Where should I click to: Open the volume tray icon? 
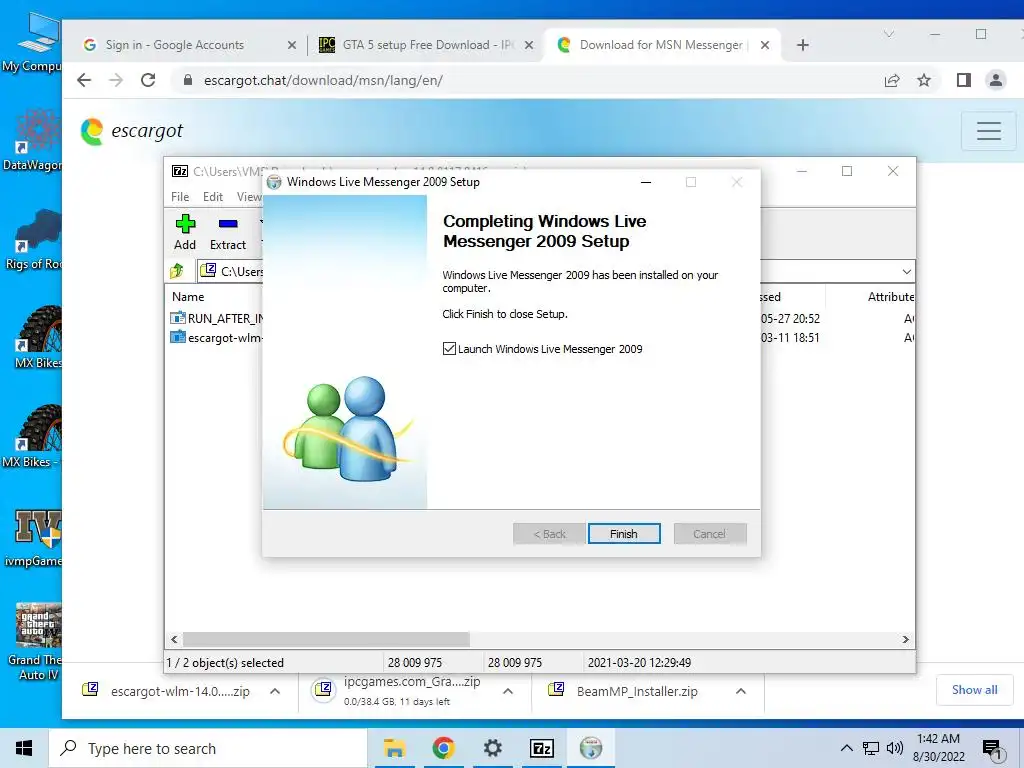click(x=894, y=748)
